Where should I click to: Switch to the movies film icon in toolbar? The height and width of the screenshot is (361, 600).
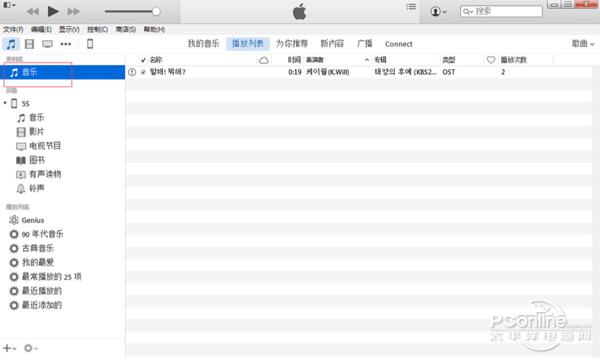29,44
